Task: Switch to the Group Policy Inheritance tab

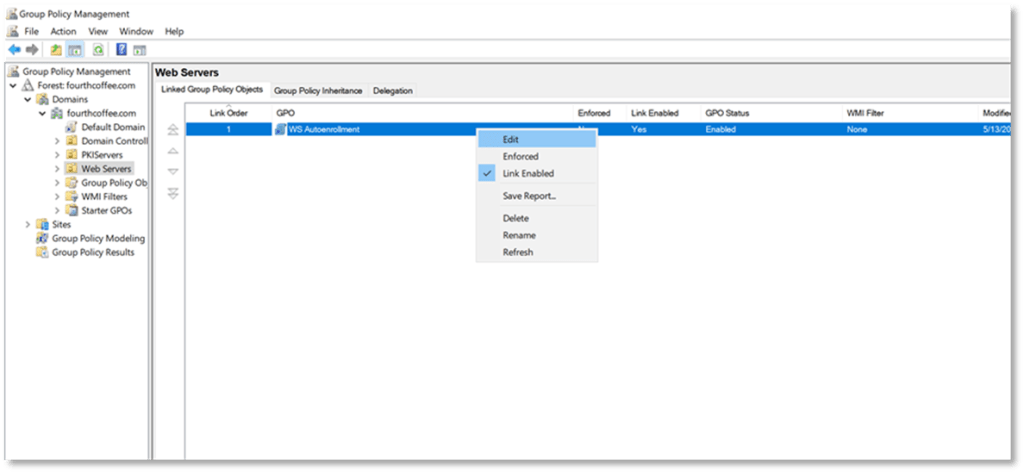Action: click(x=319, y=91)
